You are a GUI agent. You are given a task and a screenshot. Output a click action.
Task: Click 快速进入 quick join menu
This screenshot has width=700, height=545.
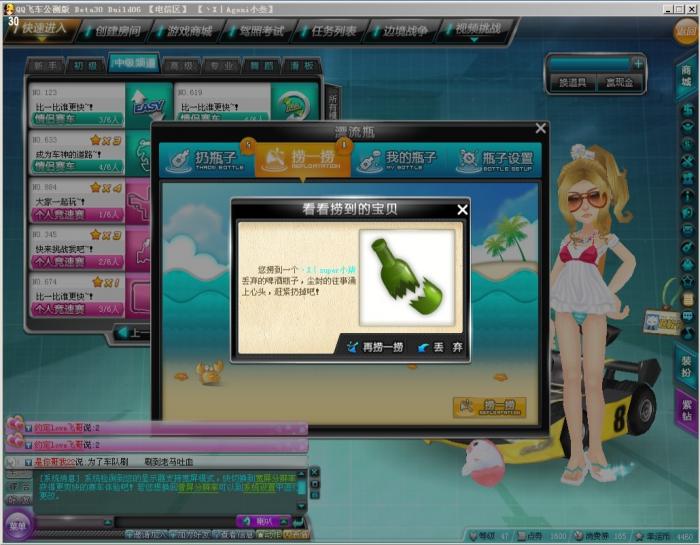tap(41, 29)
